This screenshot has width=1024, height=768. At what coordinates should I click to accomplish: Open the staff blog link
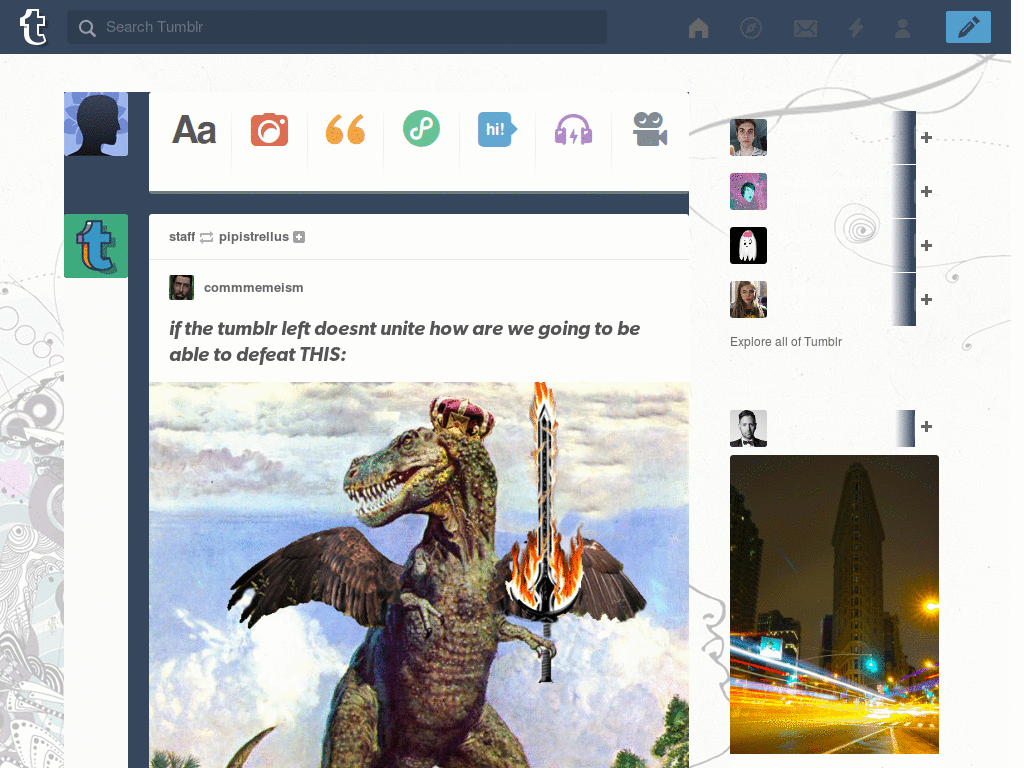pyautogui.click(x=182, y=236)
